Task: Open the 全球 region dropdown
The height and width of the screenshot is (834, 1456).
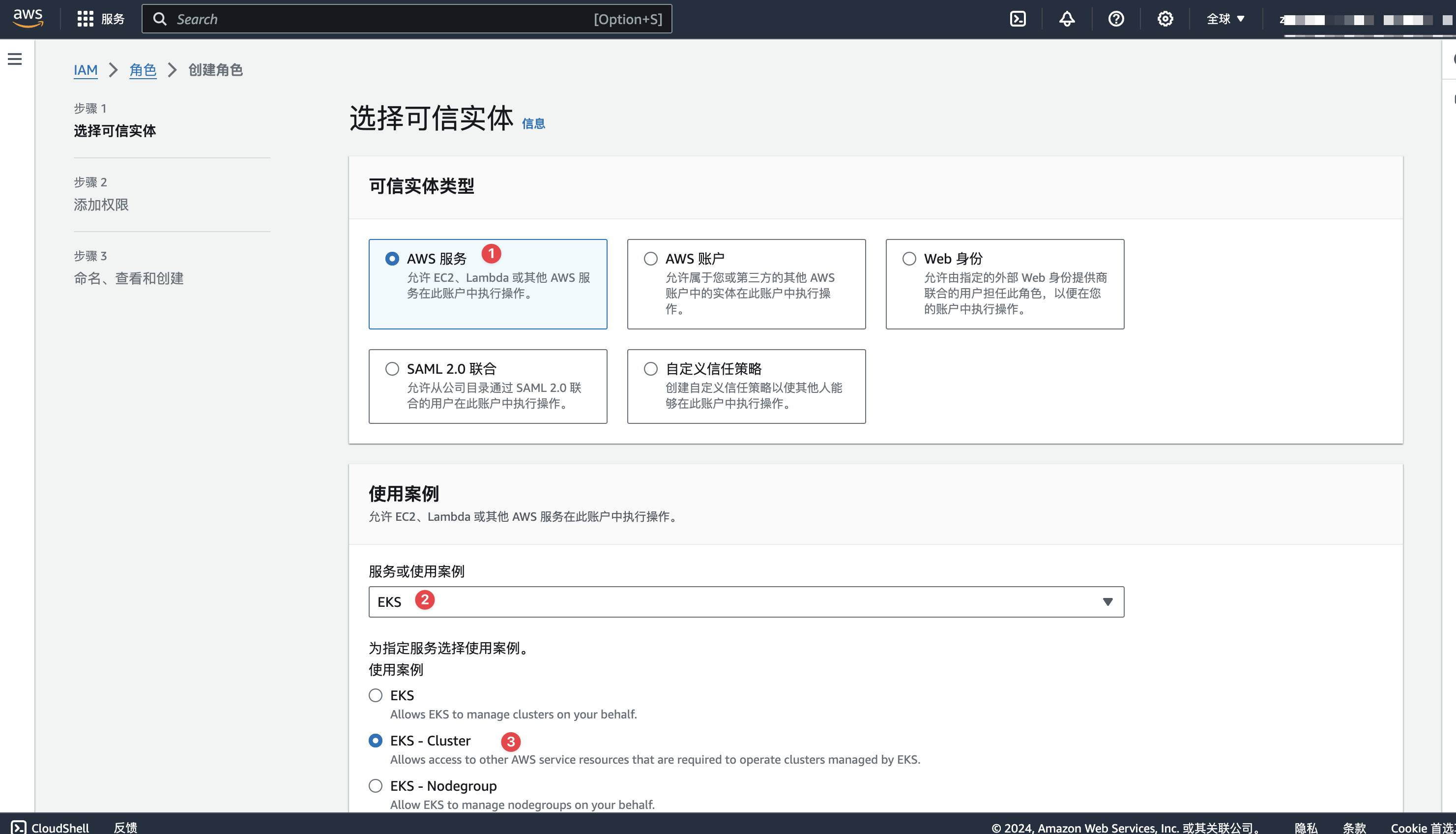Action: point(1225,19)
